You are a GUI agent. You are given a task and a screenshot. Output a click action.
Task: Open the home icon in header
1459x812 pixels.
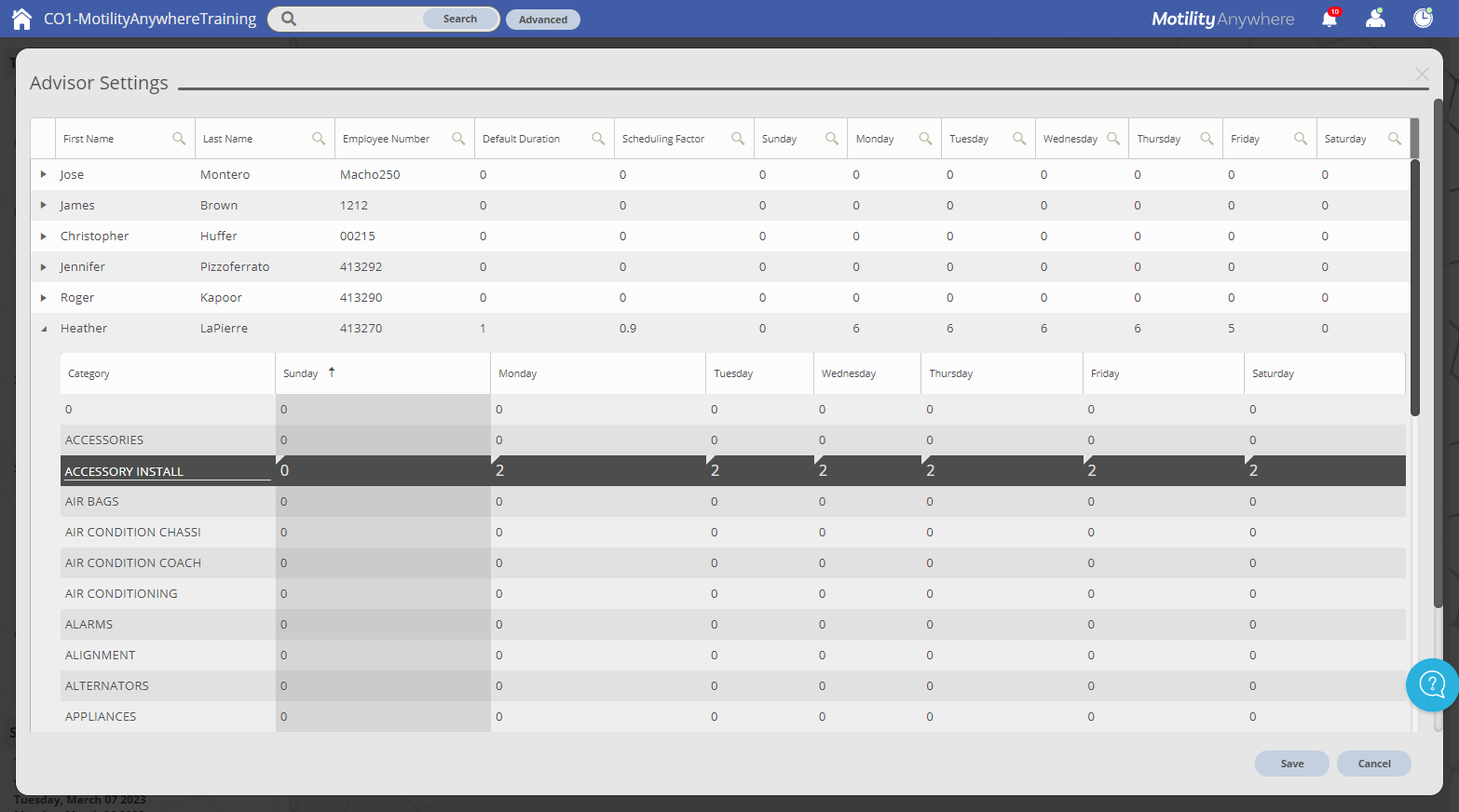click(x=21, y=19)
